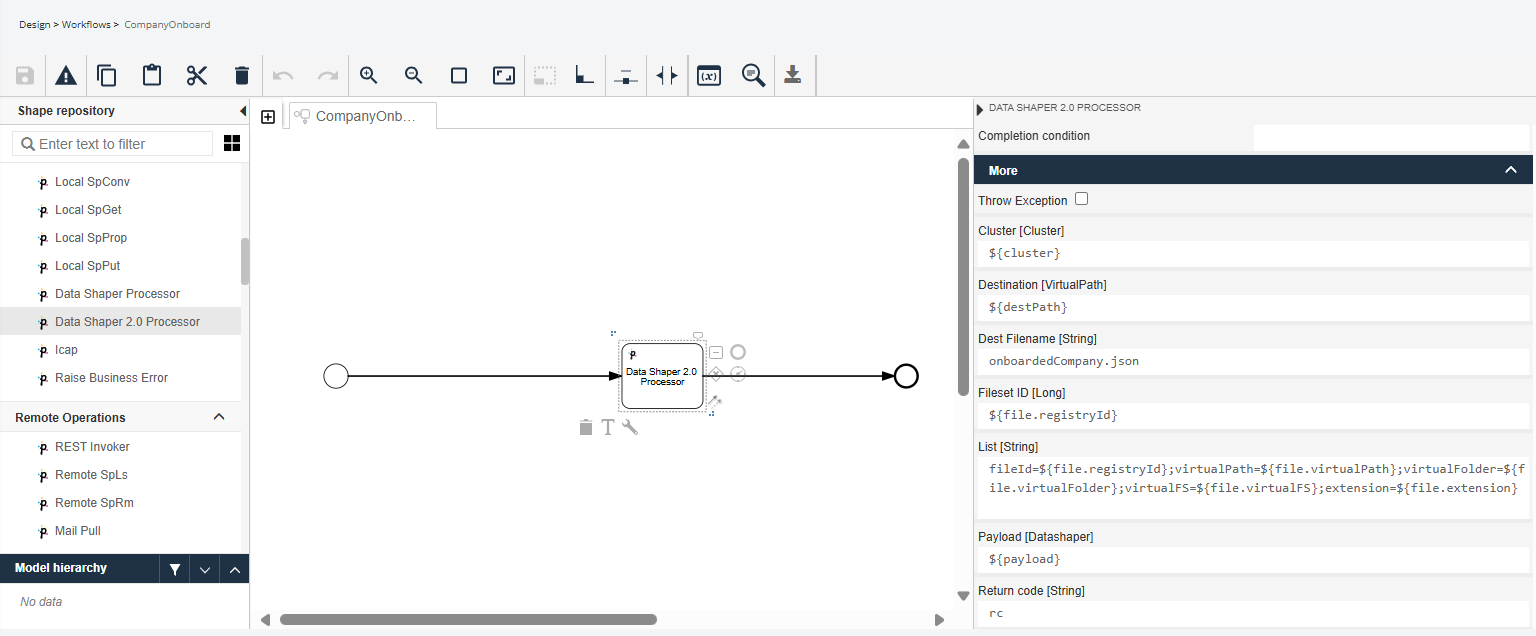Collapse the More section

point(1511,170)
